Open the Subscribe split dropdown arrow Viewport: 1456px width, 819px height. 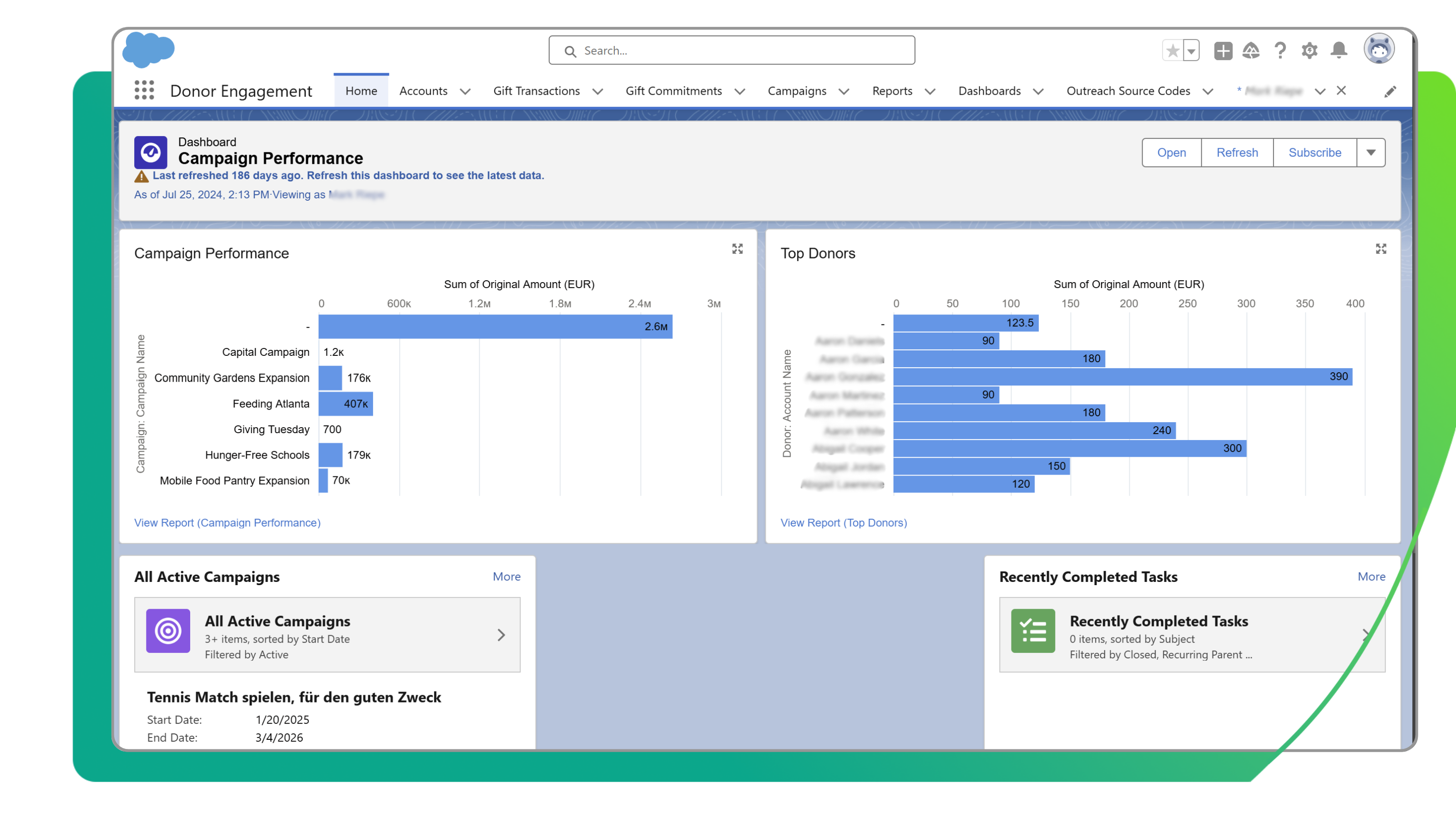pos(1371,152)
